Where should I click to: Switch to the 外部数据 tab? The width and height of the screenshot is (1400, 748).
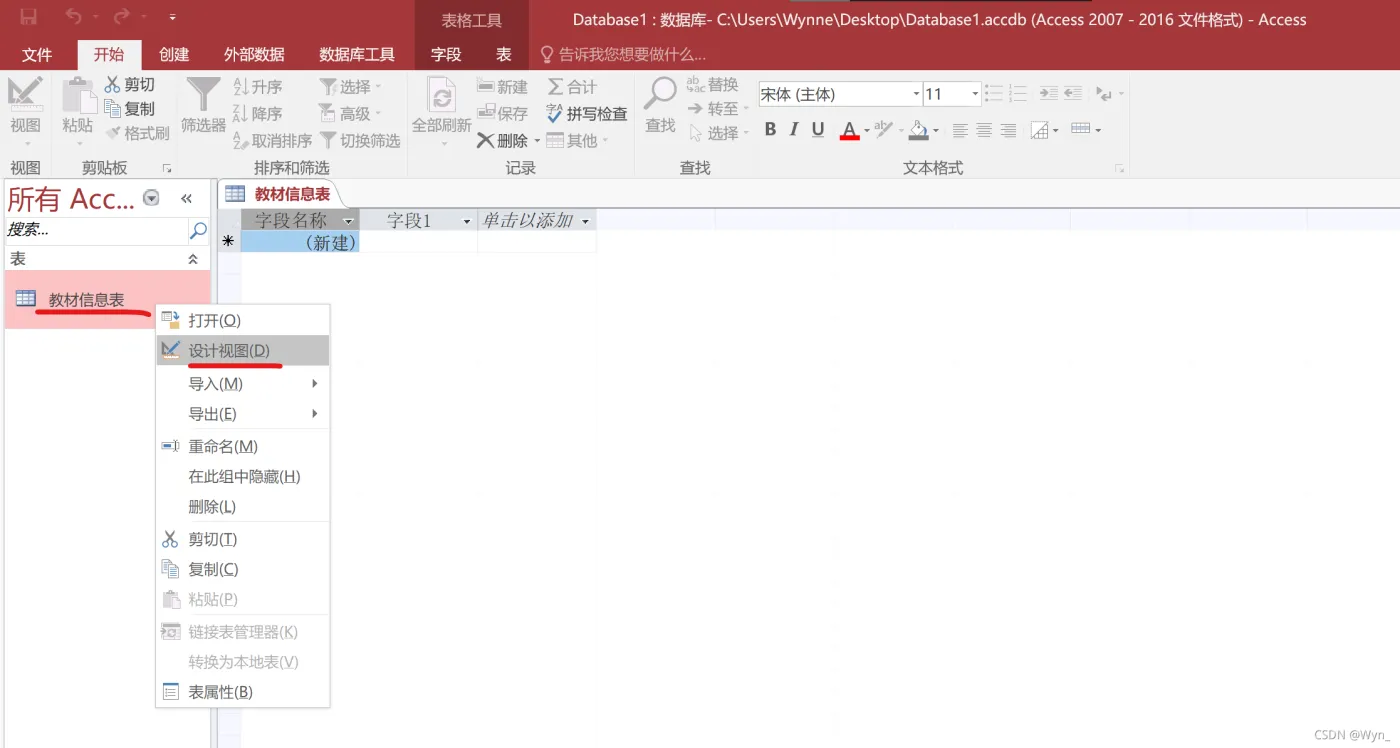pyautogui.click(x=254, y=54)
